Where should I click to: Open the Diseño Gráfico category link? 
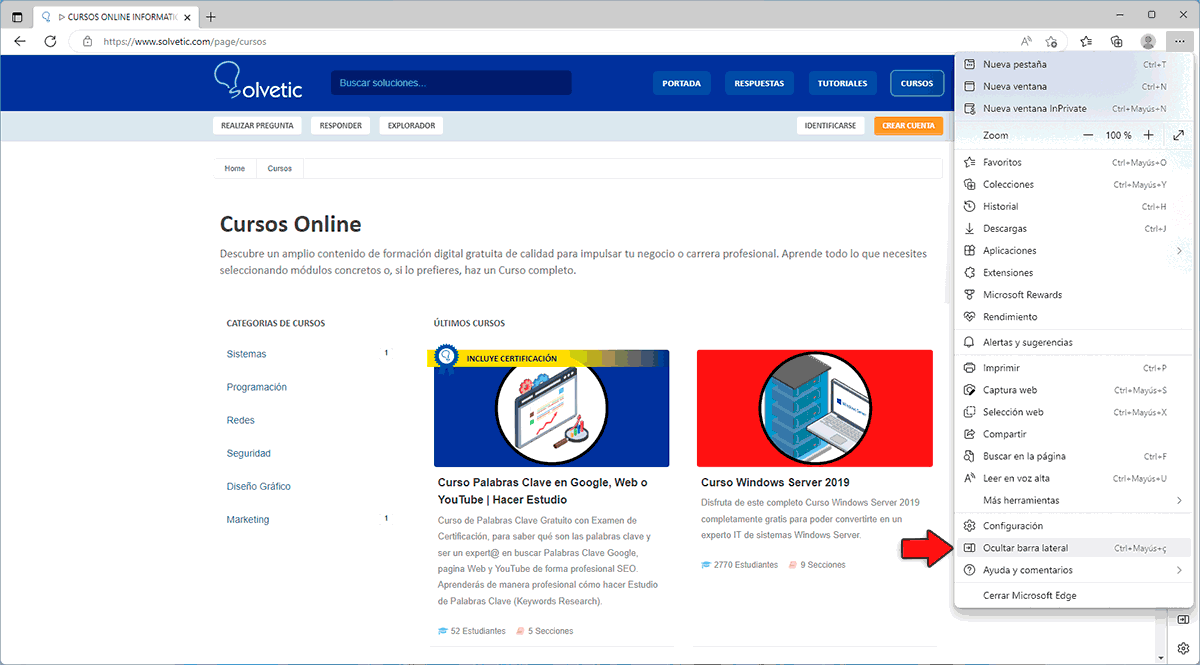pyautogui.click(x=259, y=486)
